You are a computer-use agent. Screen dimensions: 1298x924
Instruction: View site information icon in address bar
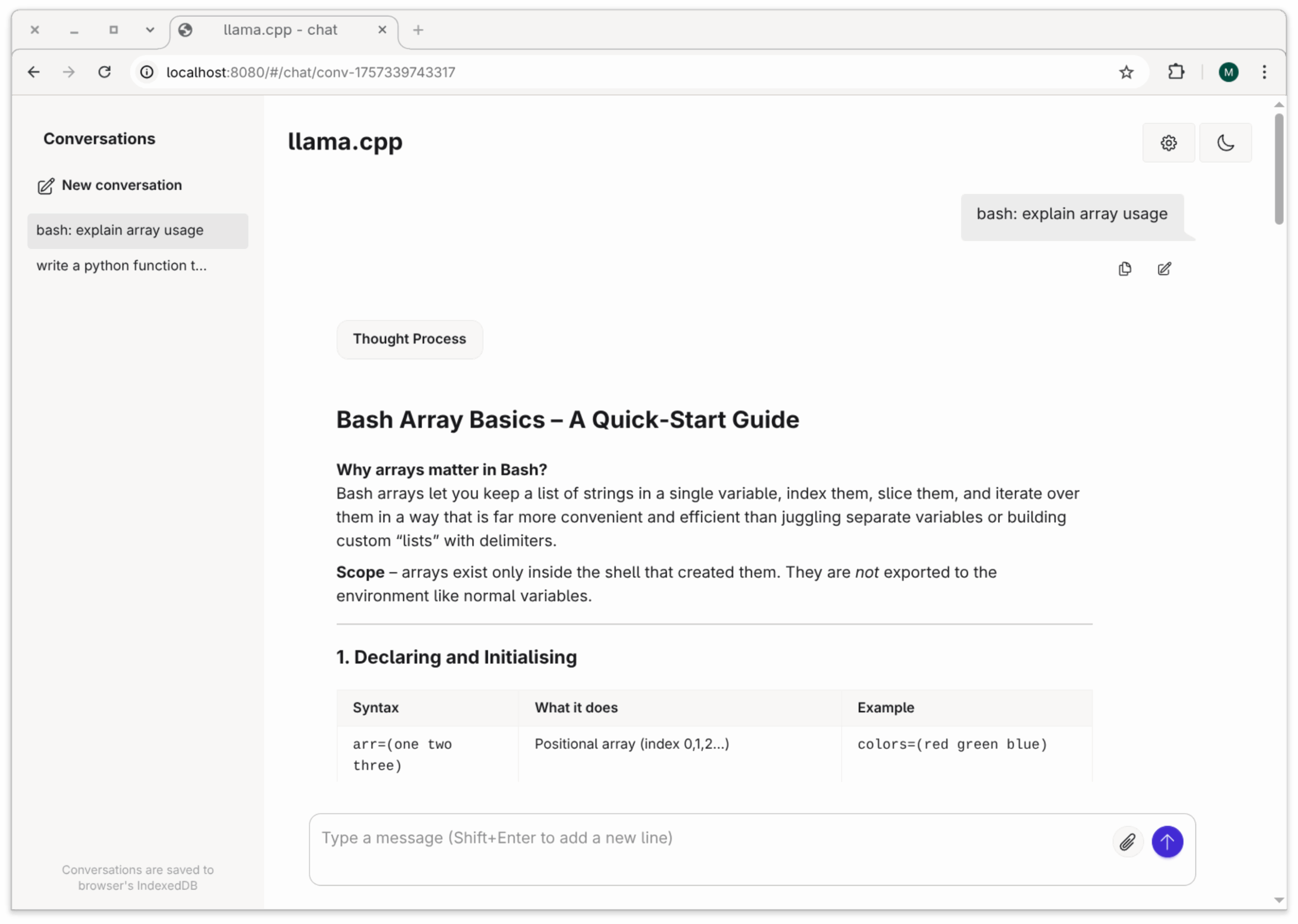click(x=147, y=72)
